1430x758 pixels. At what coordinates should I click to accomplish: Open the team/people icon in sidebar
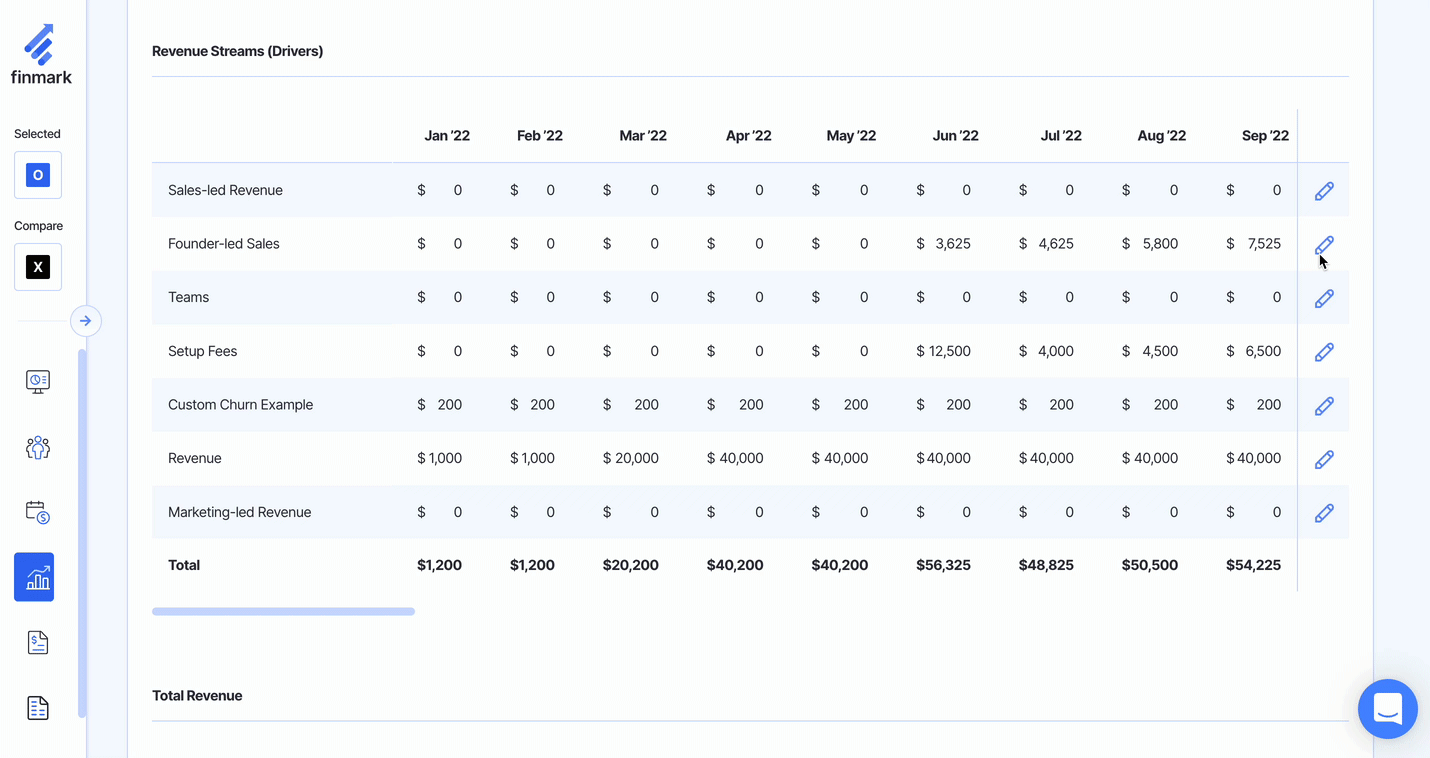38,447
